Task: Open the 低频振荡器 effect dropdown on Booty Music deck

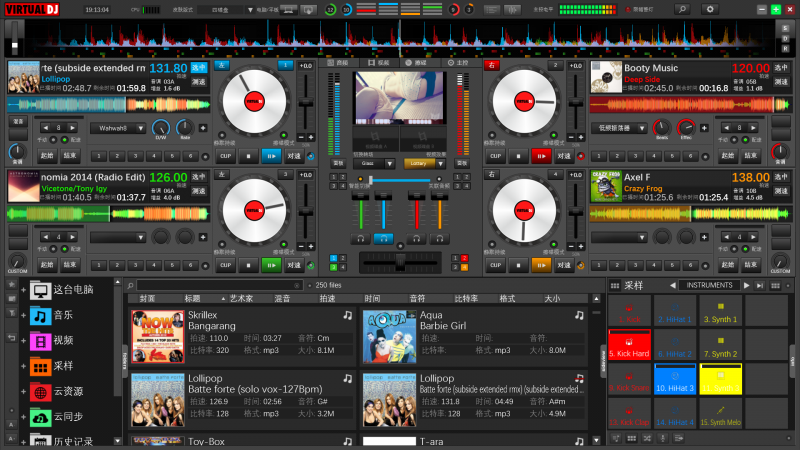Action: click(619, 128)
